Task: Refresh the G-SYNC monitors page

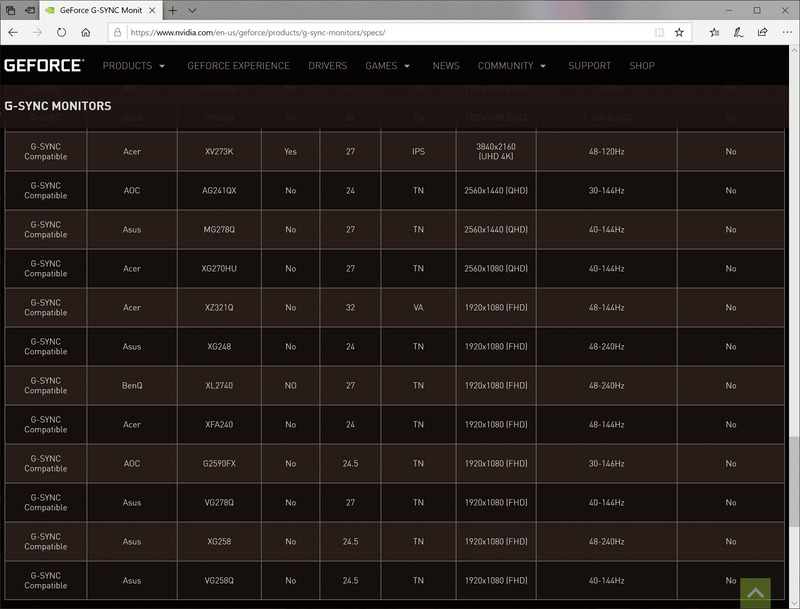Action: pyautogui.click(x=61, y=32)
